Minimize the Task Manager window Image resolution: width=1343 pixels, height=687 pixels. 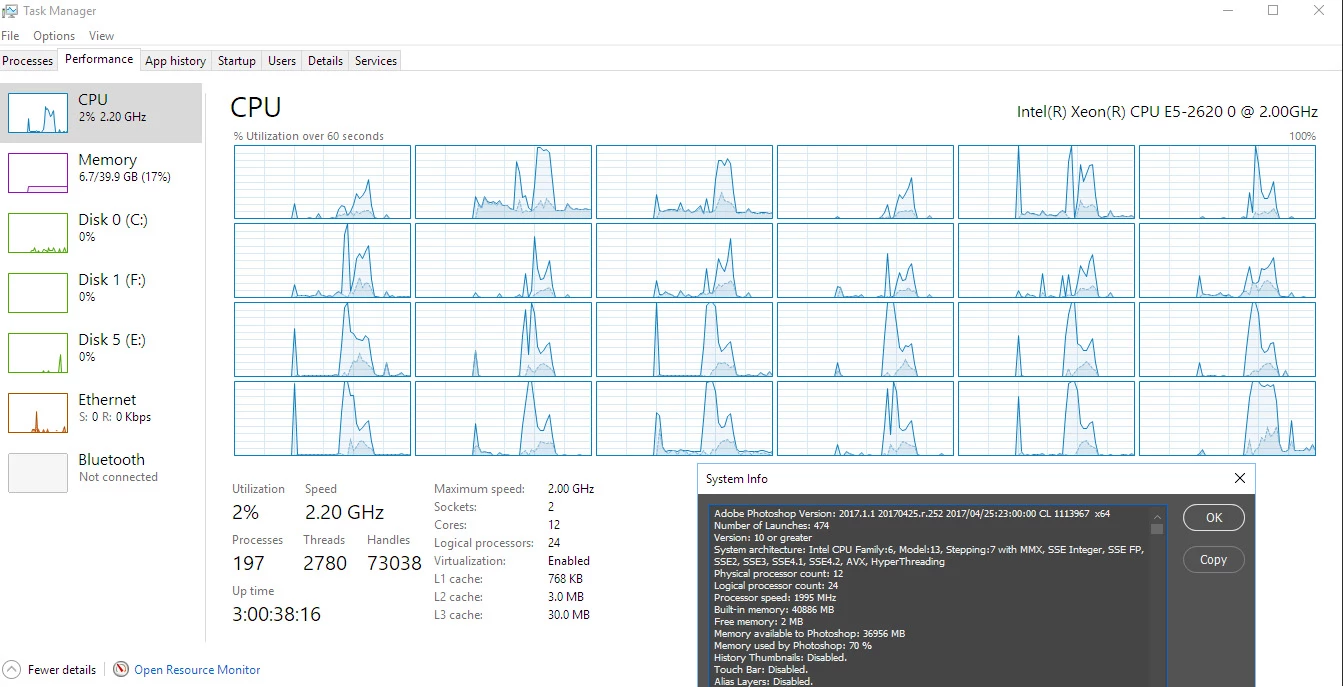pos(1228,11)
